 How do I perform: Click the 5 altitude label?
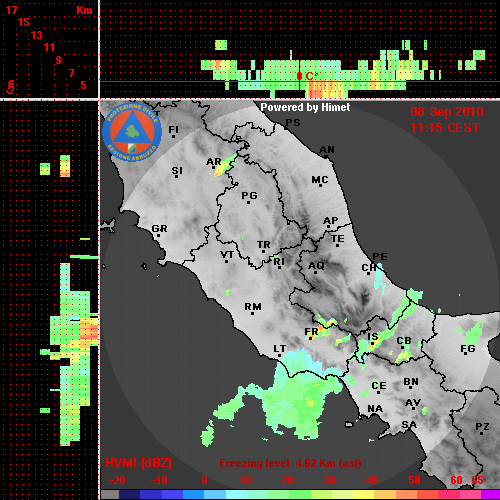click(83, 85)
